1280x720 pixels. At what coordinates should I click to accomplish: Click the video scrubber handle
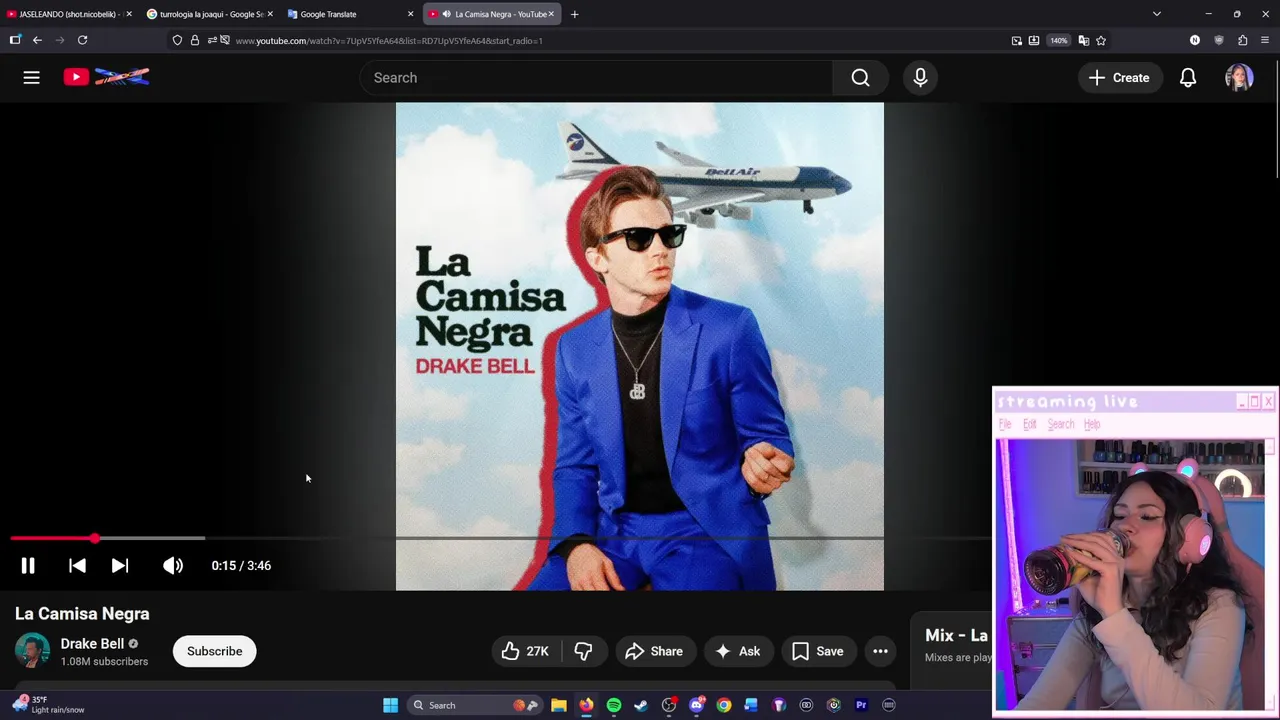pyautogui.click(x=94, y=538)
